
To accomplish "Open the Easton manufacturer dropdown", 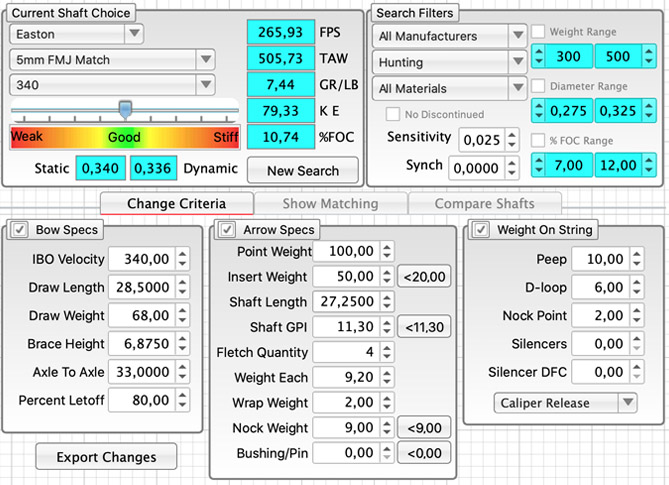I will click(x=77, y=34).
